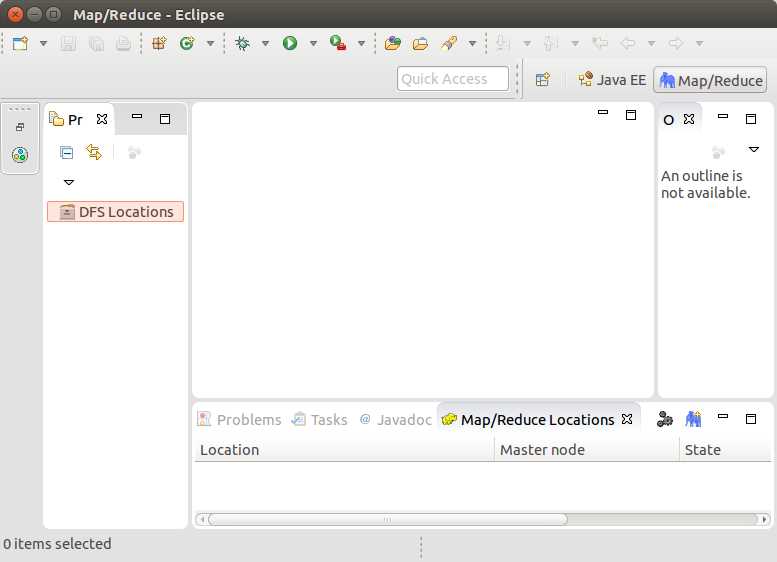Click the Quick Access search field
This screenshot has height=562, width=777.
(x=453, y=79)
